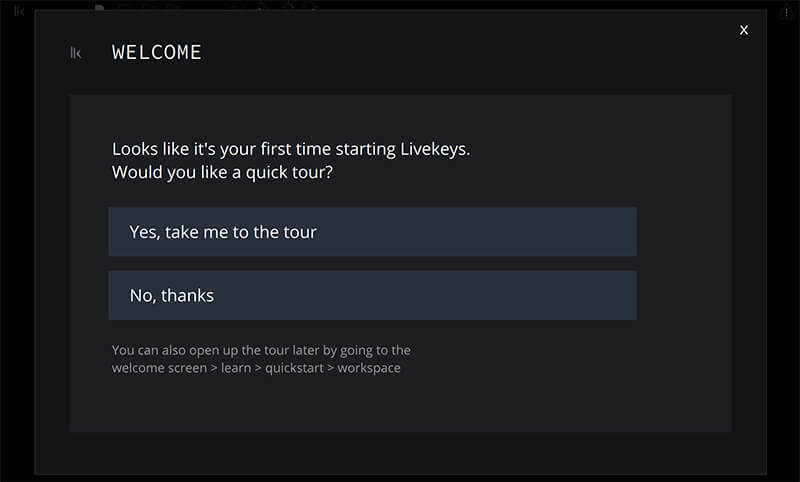
Task: Start the quick tour of Livekeys
Action: tap(372, 232)
